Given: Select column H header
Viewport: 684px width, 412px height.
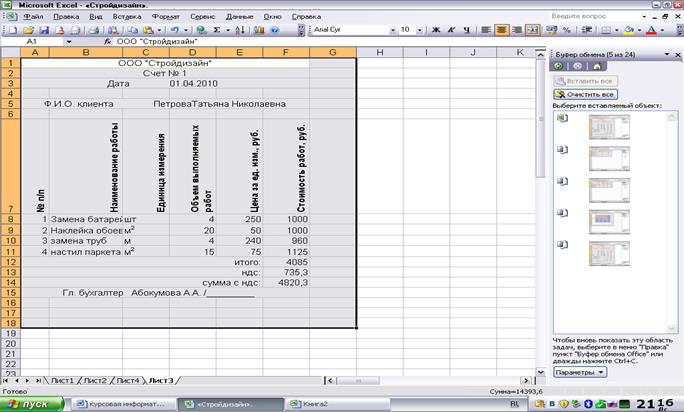Looking at the screenshot, I should (x=382, y=51).
